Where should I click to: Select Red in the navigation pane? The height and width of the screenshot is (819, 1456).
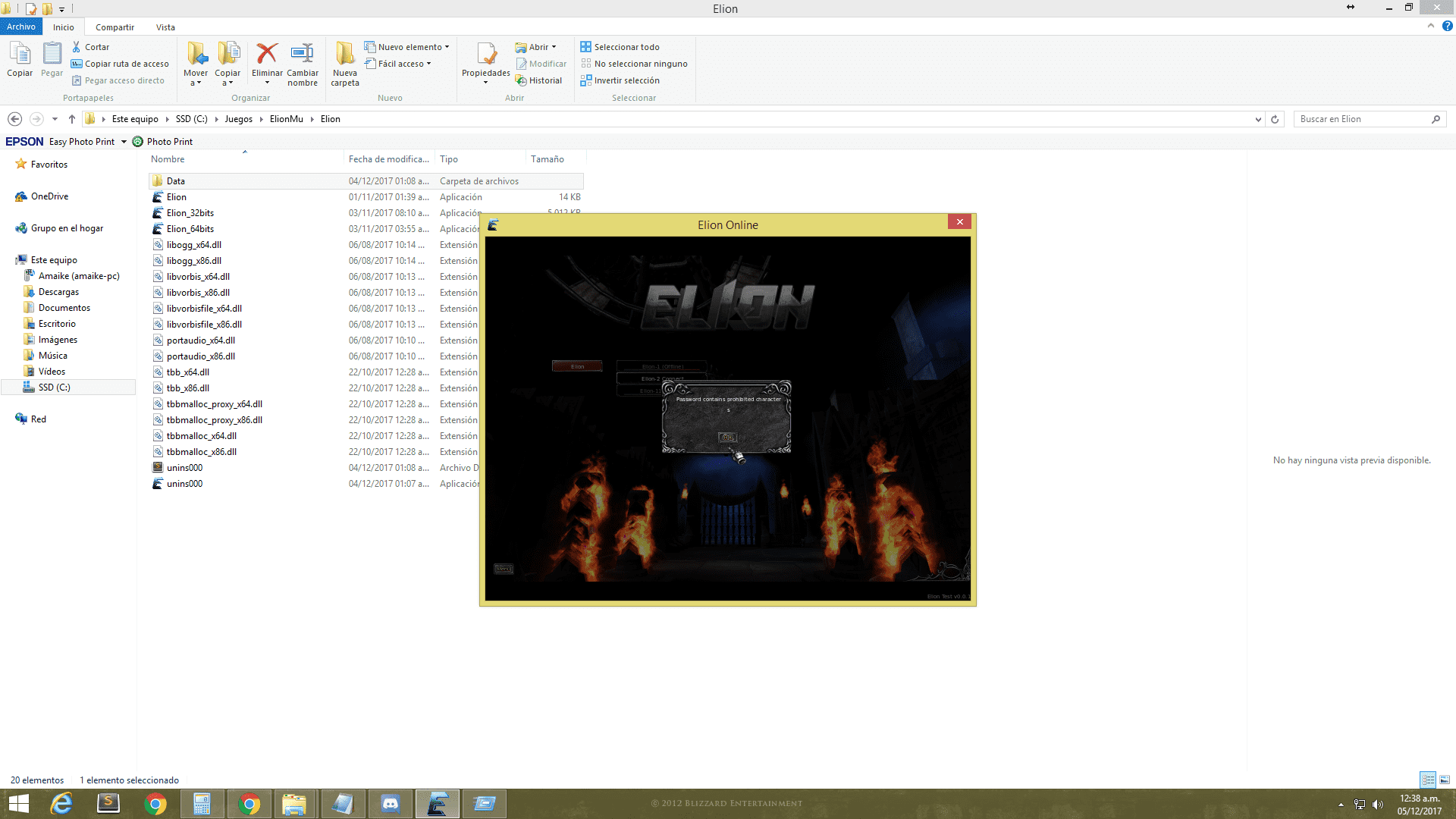[x=38, y=419]
